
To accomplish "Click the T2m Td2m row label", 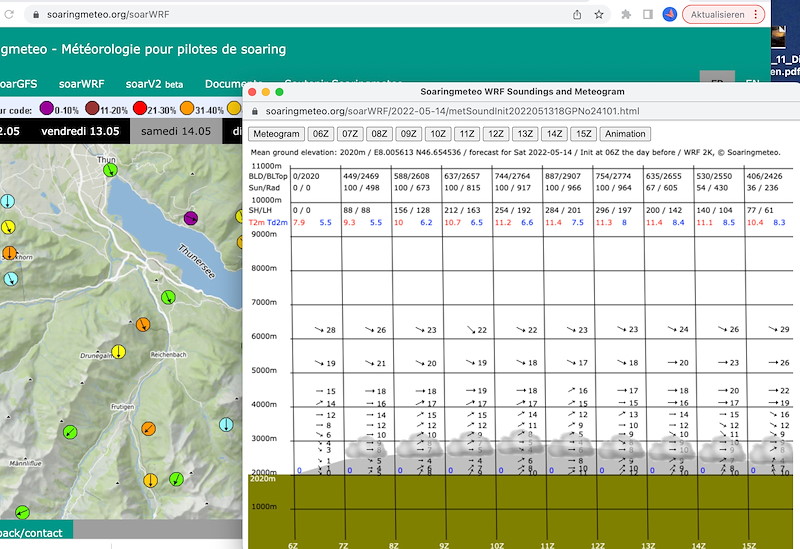I will [x=268, y=222].
